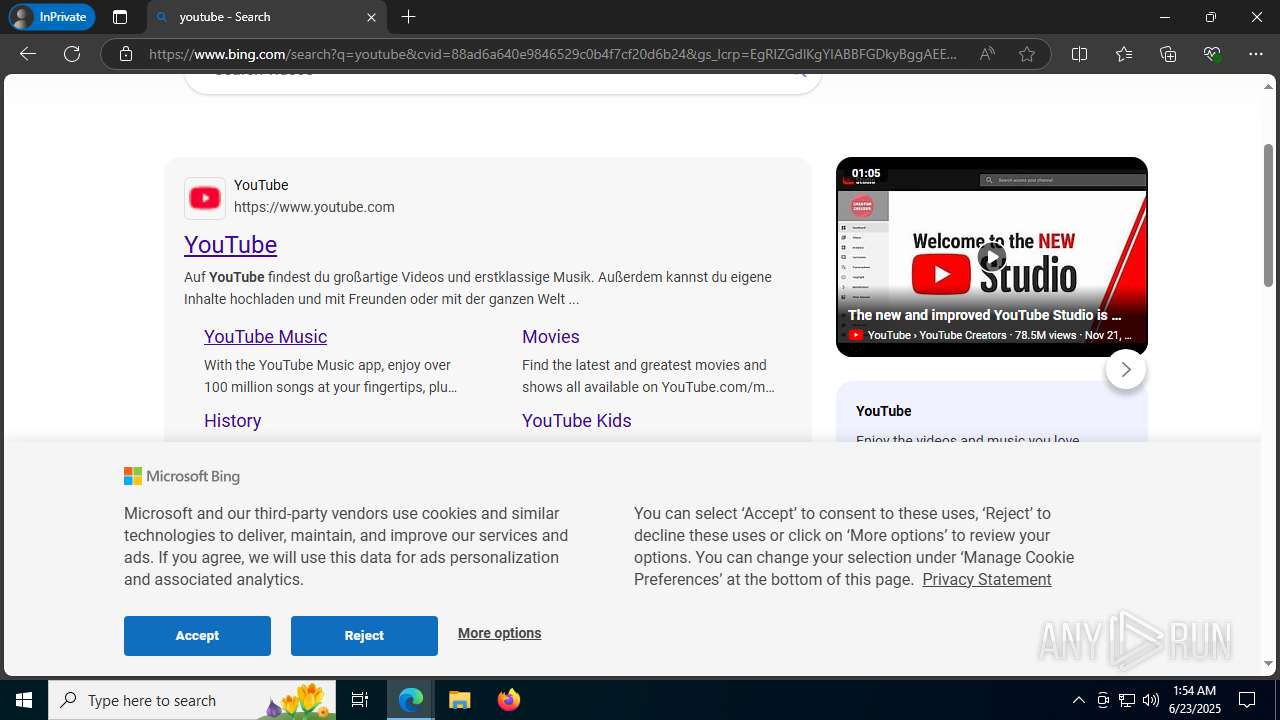Add this page to favorites star
Screen dimensions: 1280x720
pyautogui.click(x=1027, y=54)
